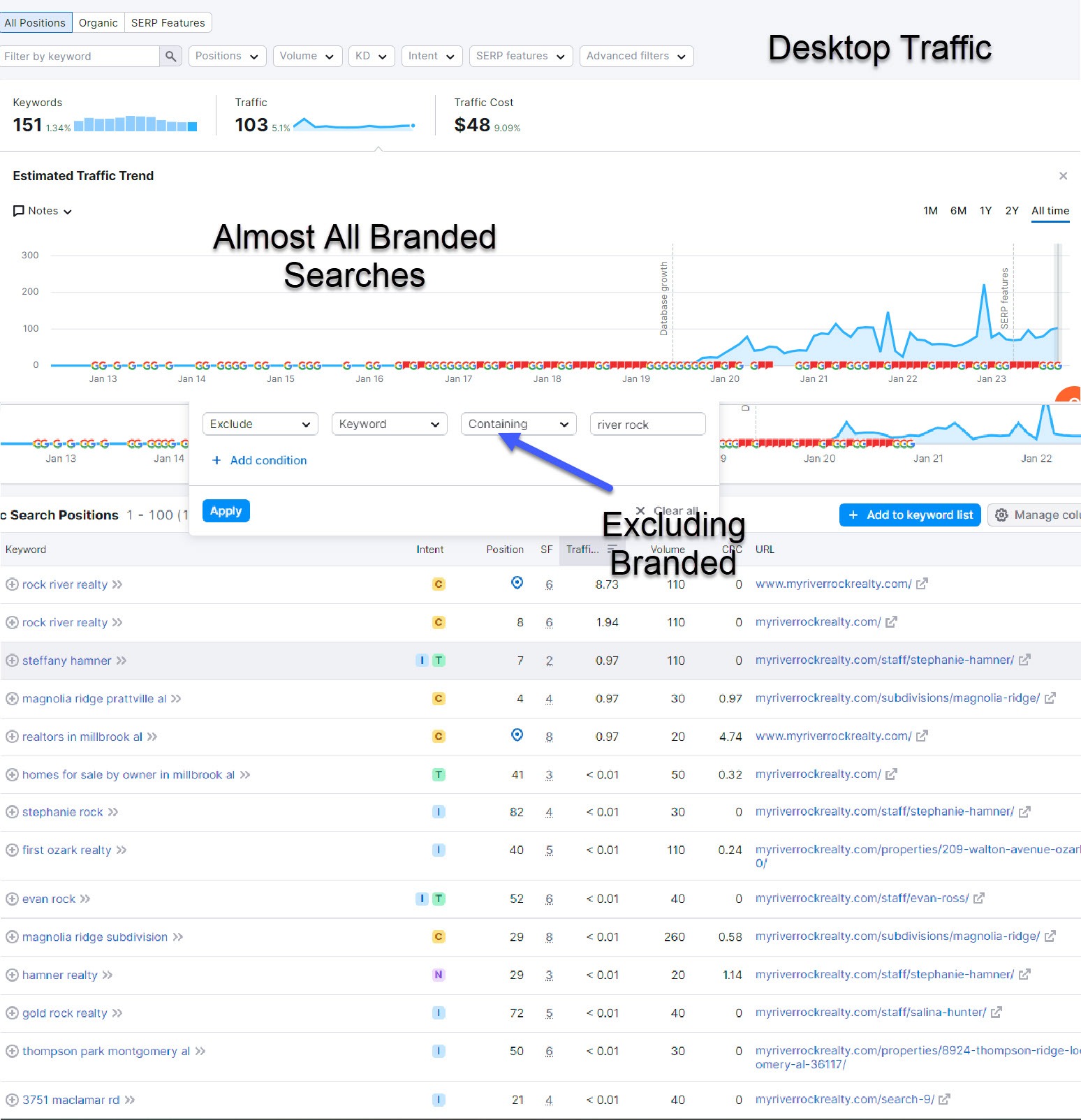Click local pack position icon for 'rock river realty'

(517, 583)
